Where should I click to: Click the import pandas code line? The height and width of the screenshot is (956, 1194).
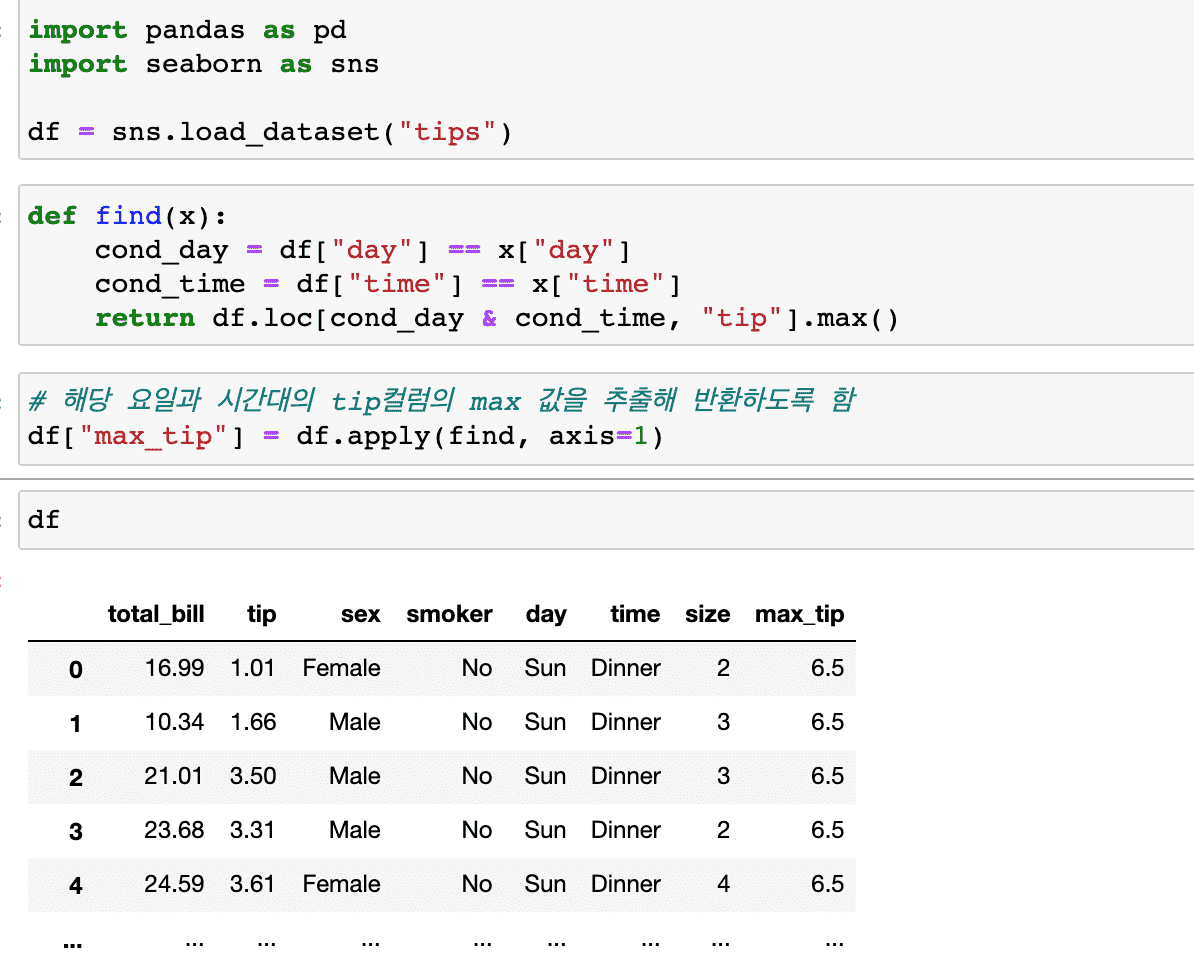[187, 30]
